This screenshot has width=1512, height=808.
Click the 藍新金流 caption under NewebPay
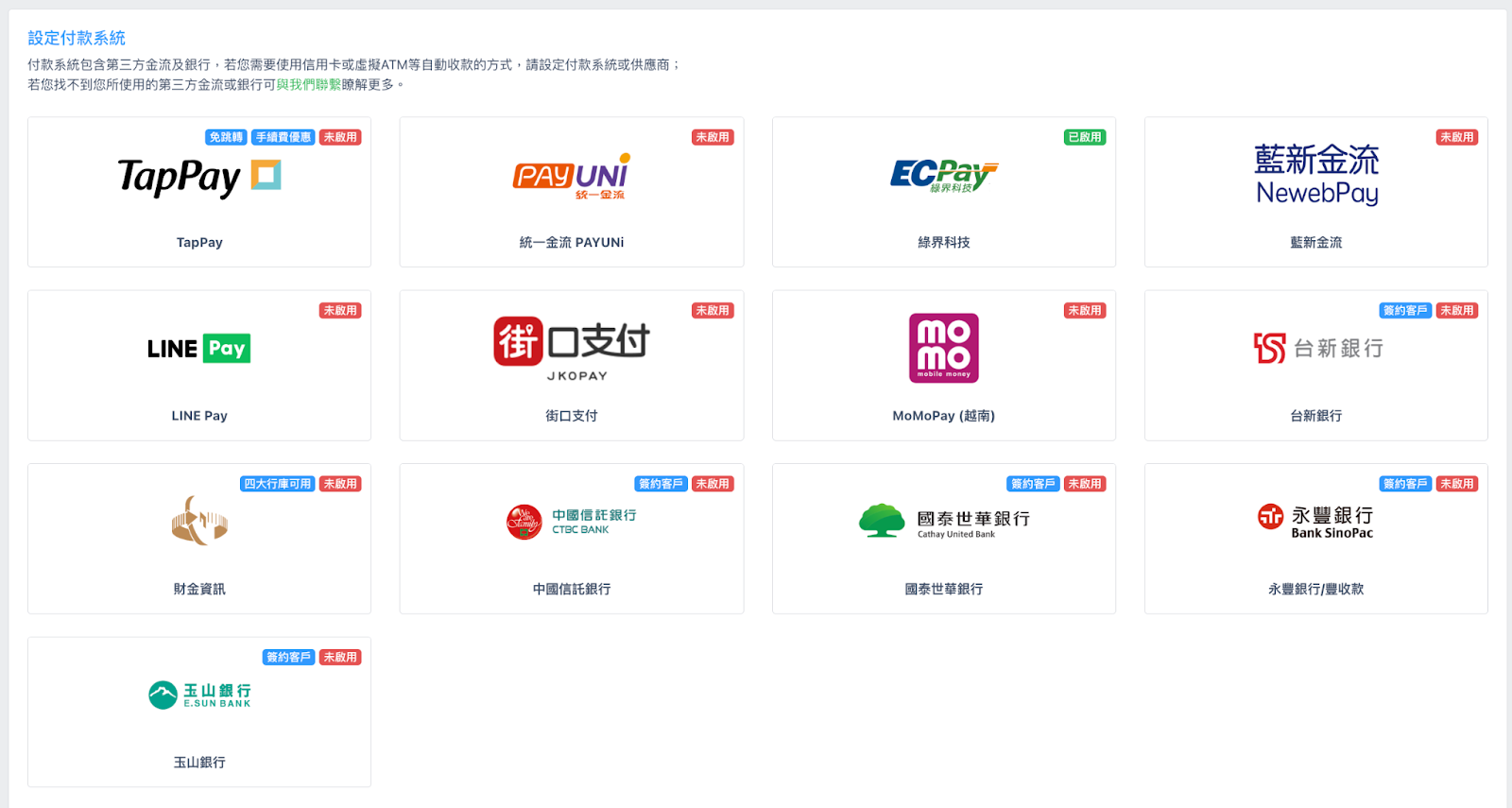tap(1316, 243)
